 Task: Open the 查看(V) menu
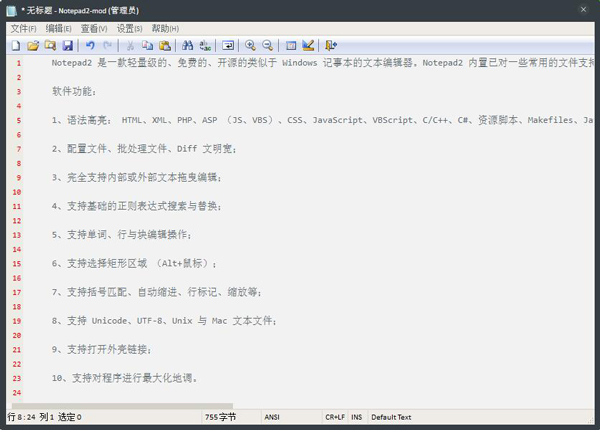[x=94, y=28]
